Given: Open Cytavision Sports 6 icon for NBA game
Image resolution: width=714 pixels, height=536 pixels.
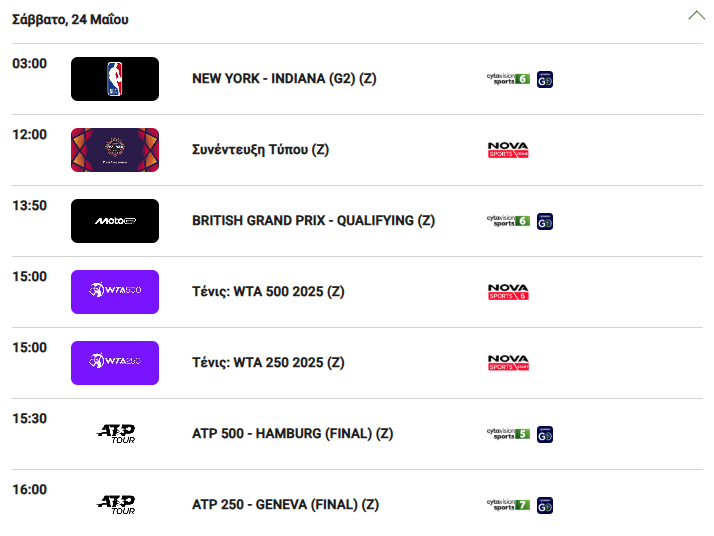Looking at the screenshot, I should tap(508, 79).
